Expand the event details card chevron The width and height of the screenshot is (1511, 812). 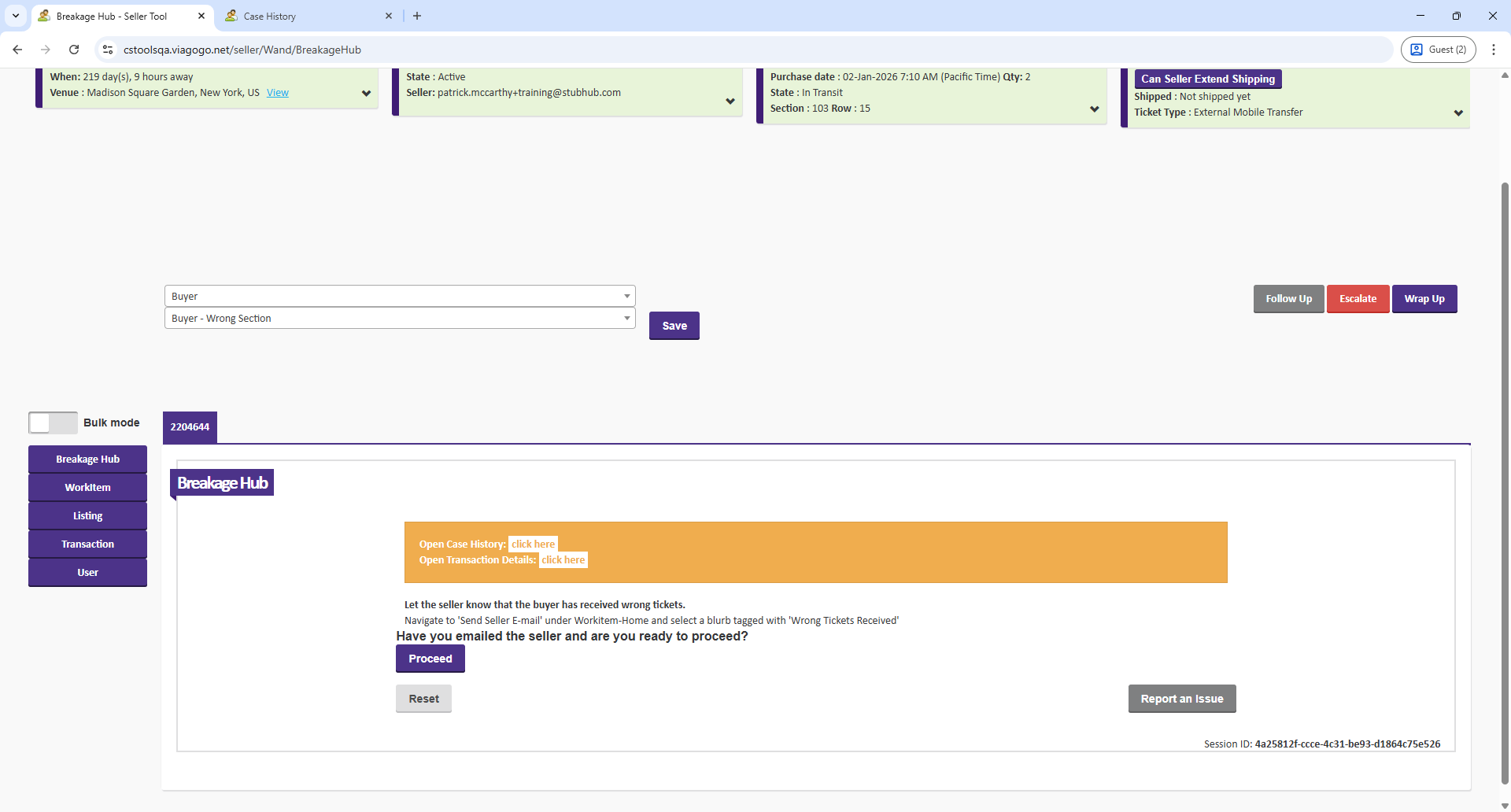[x=366, y=94]
